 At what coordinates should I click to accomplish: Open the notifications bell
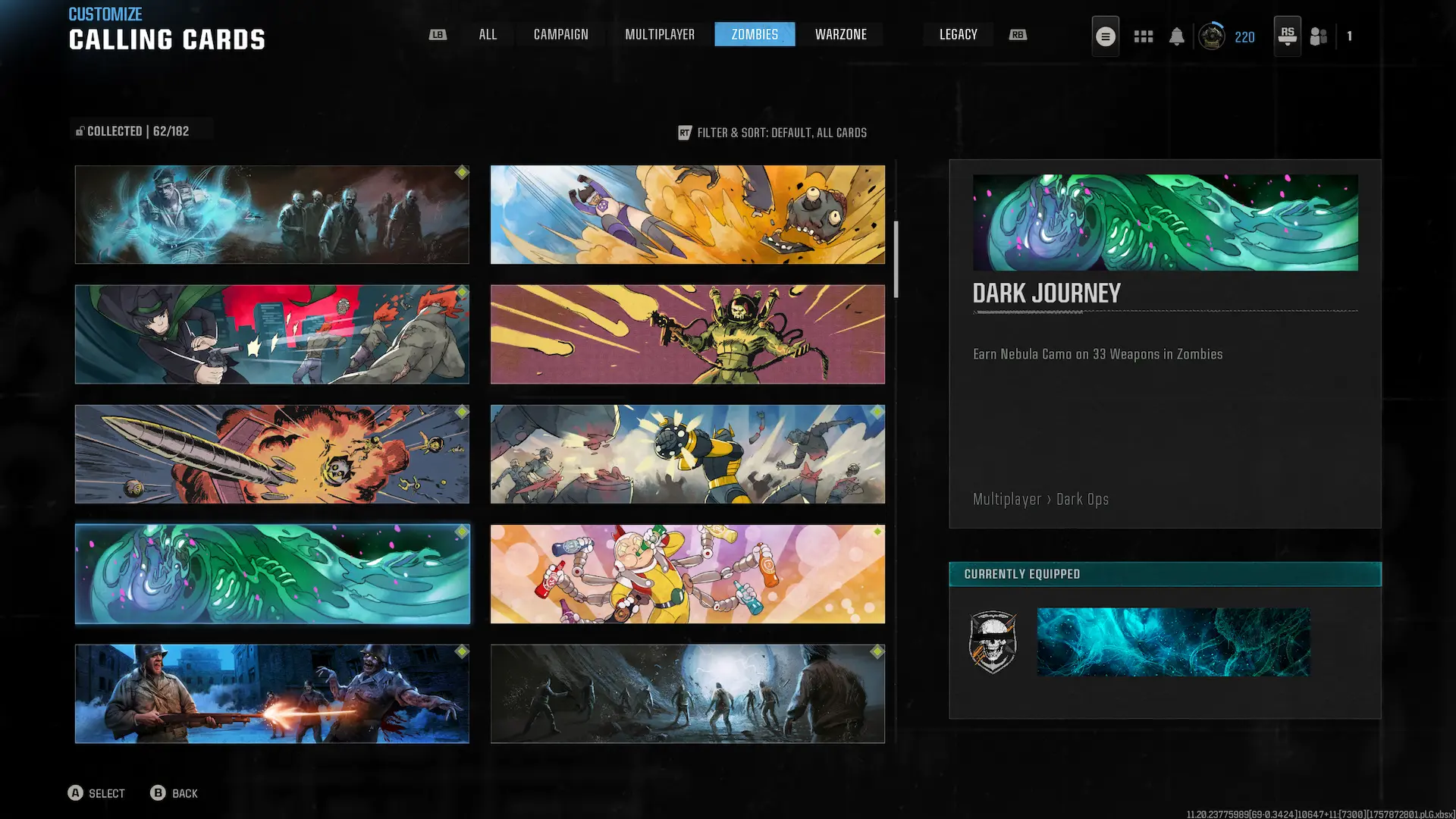coord(1176,36)
